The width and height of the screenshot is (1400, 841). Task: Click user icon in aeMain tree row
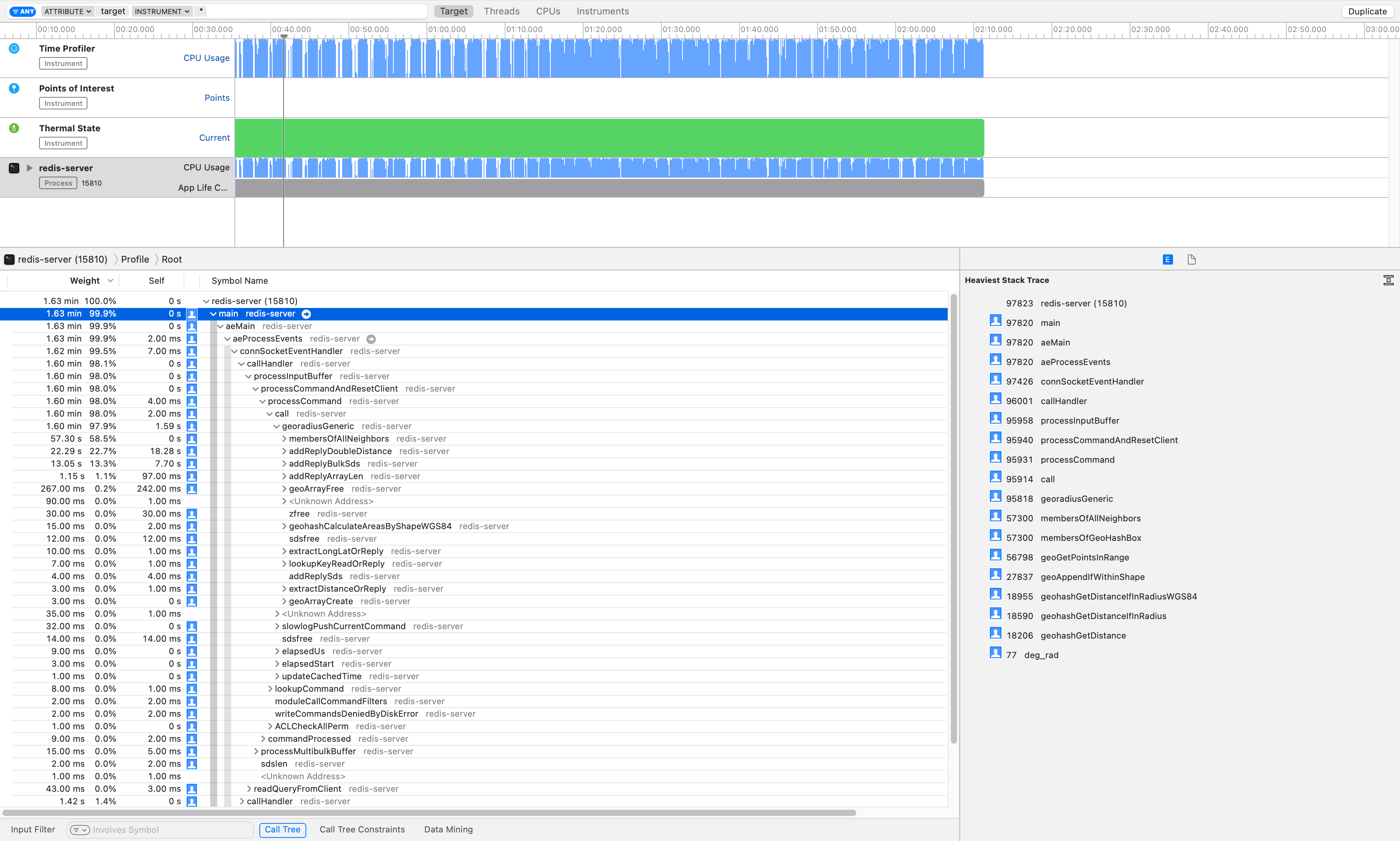click(192, 326)
